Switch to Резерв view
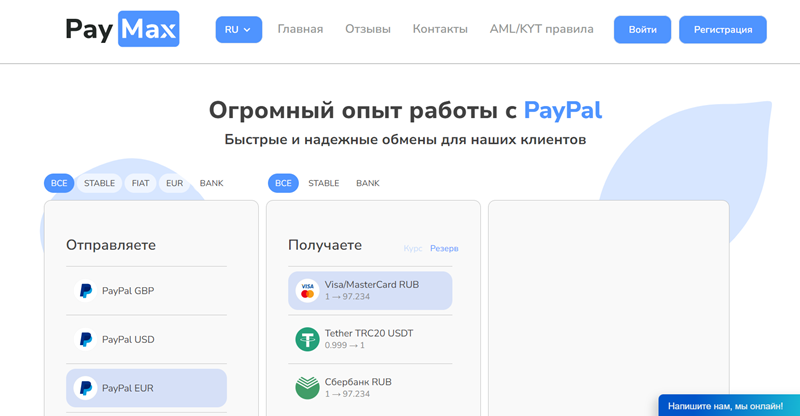This screenshot has height=416, width=800. click(444, 249)
